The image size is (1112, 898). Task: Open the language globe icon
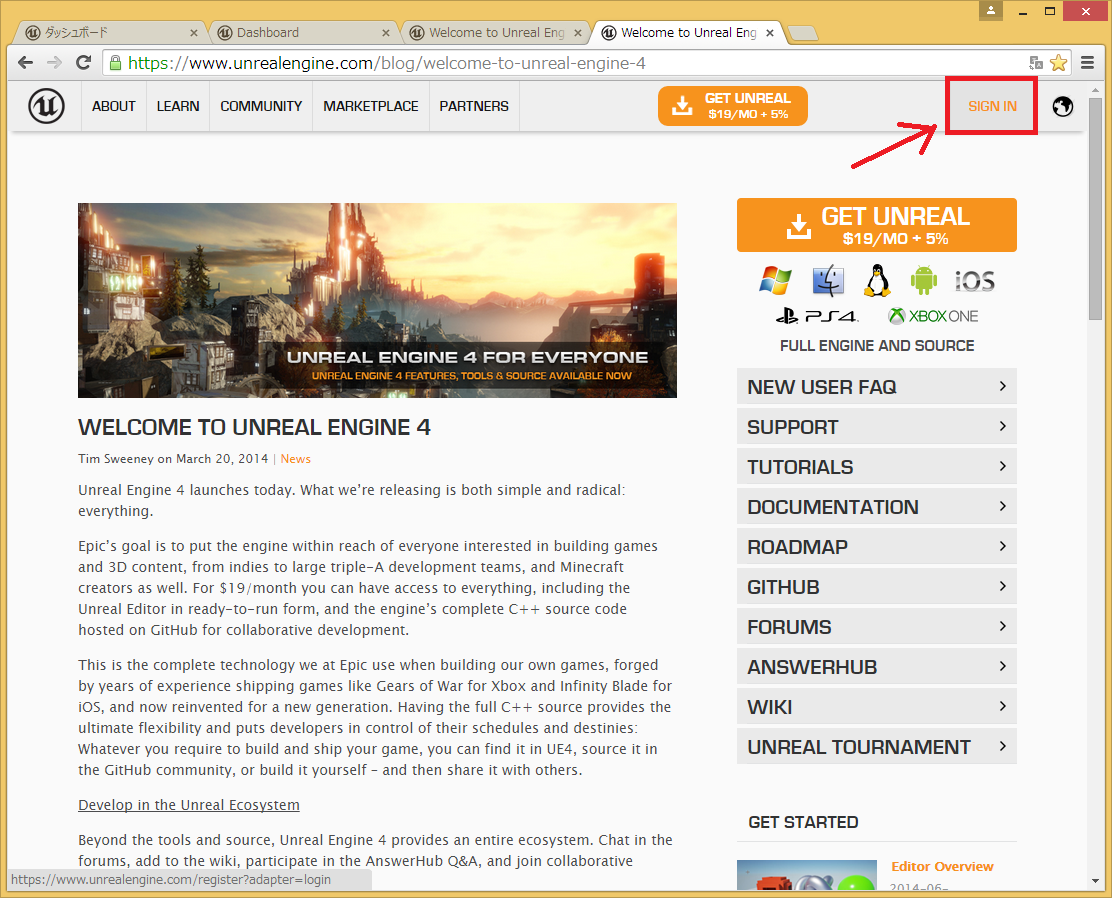[1062, 106]
